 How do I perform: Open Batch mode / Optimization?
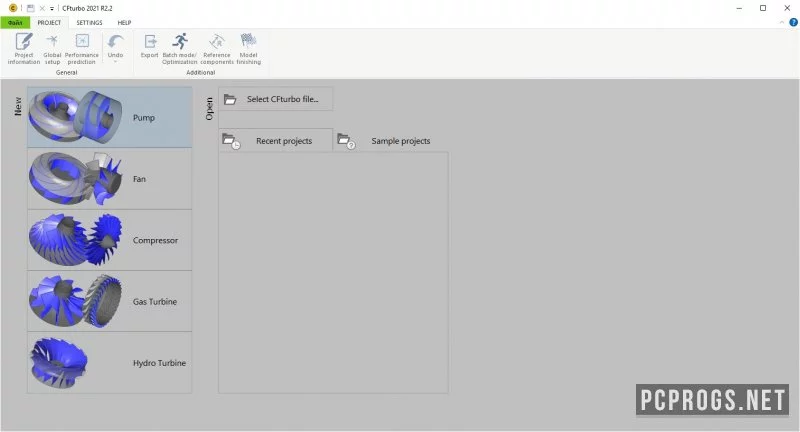(x=180, y=48)
